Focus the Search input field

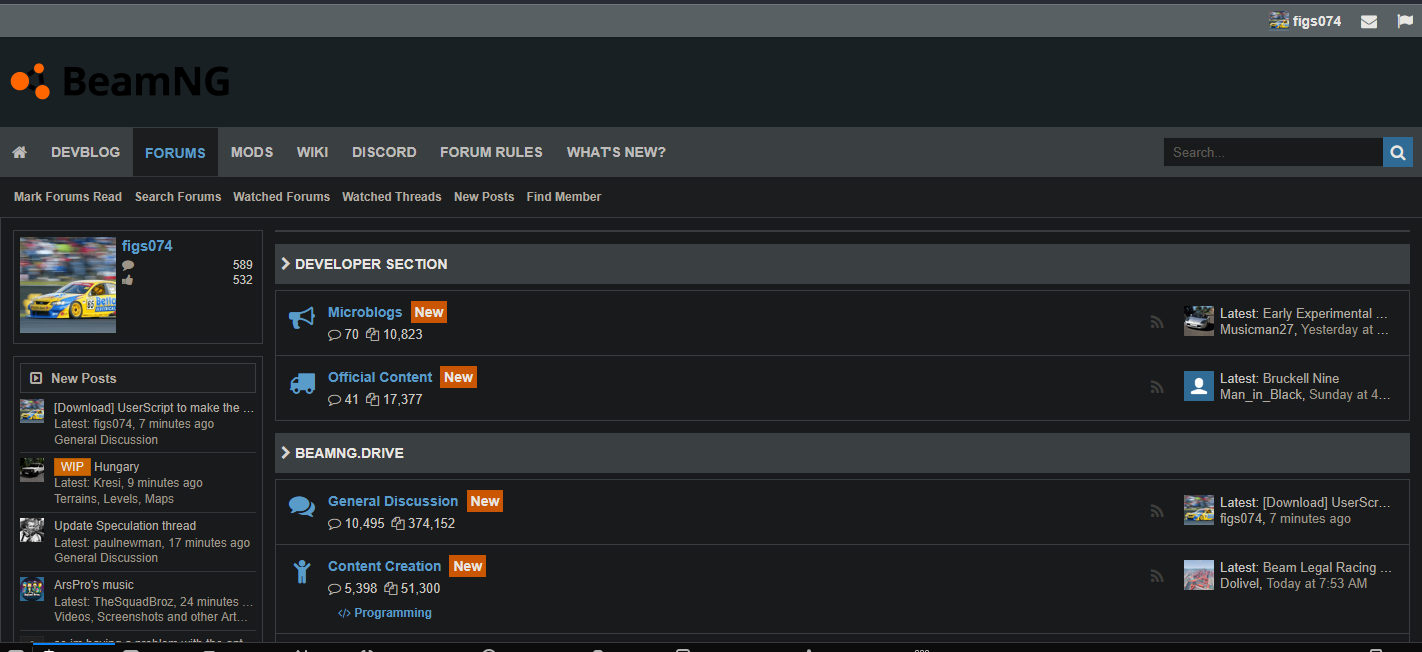tap(1273, 152)
